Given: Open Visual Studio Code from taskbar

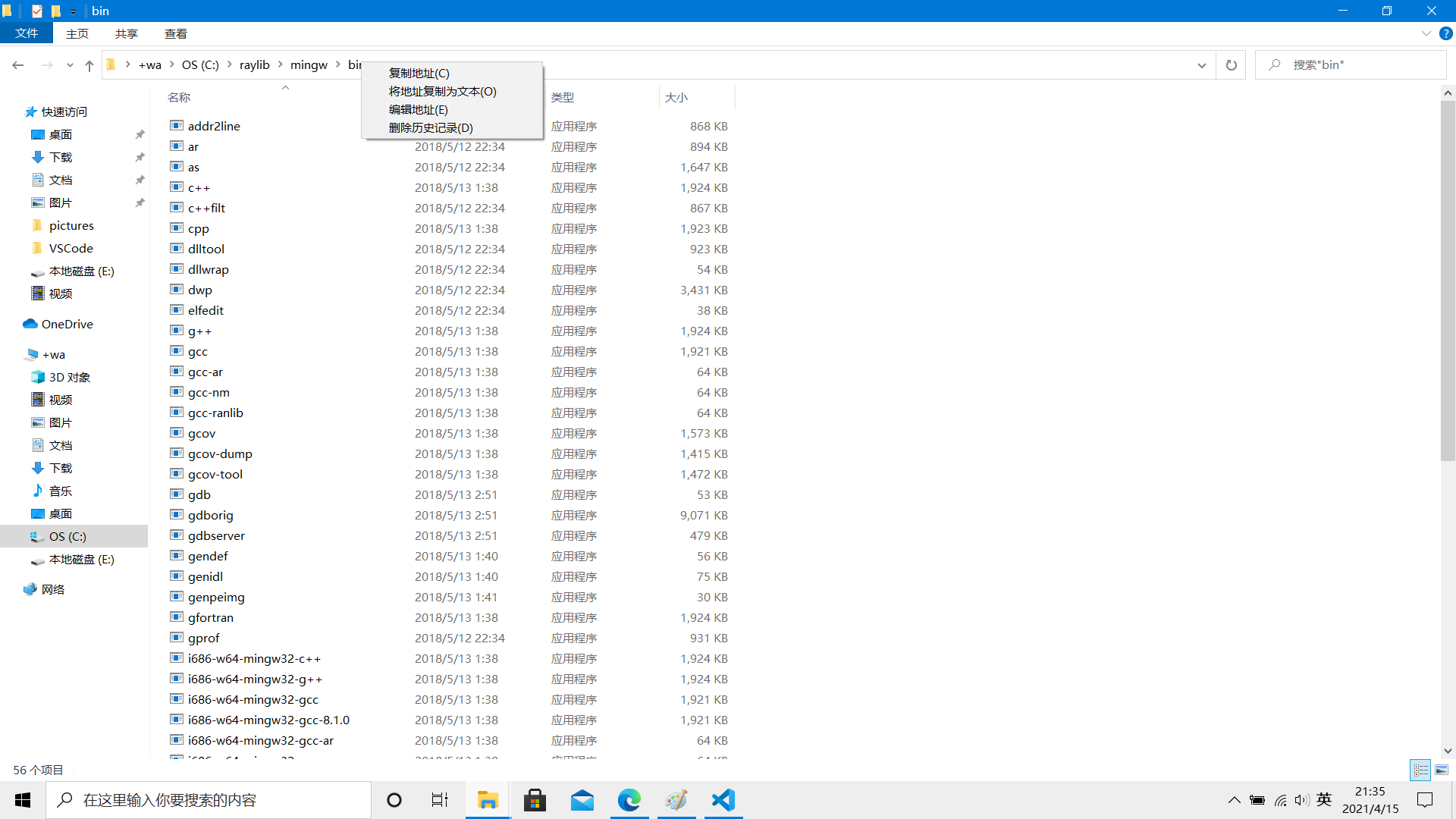Looking at the screenshot, I should click(723, 800).
